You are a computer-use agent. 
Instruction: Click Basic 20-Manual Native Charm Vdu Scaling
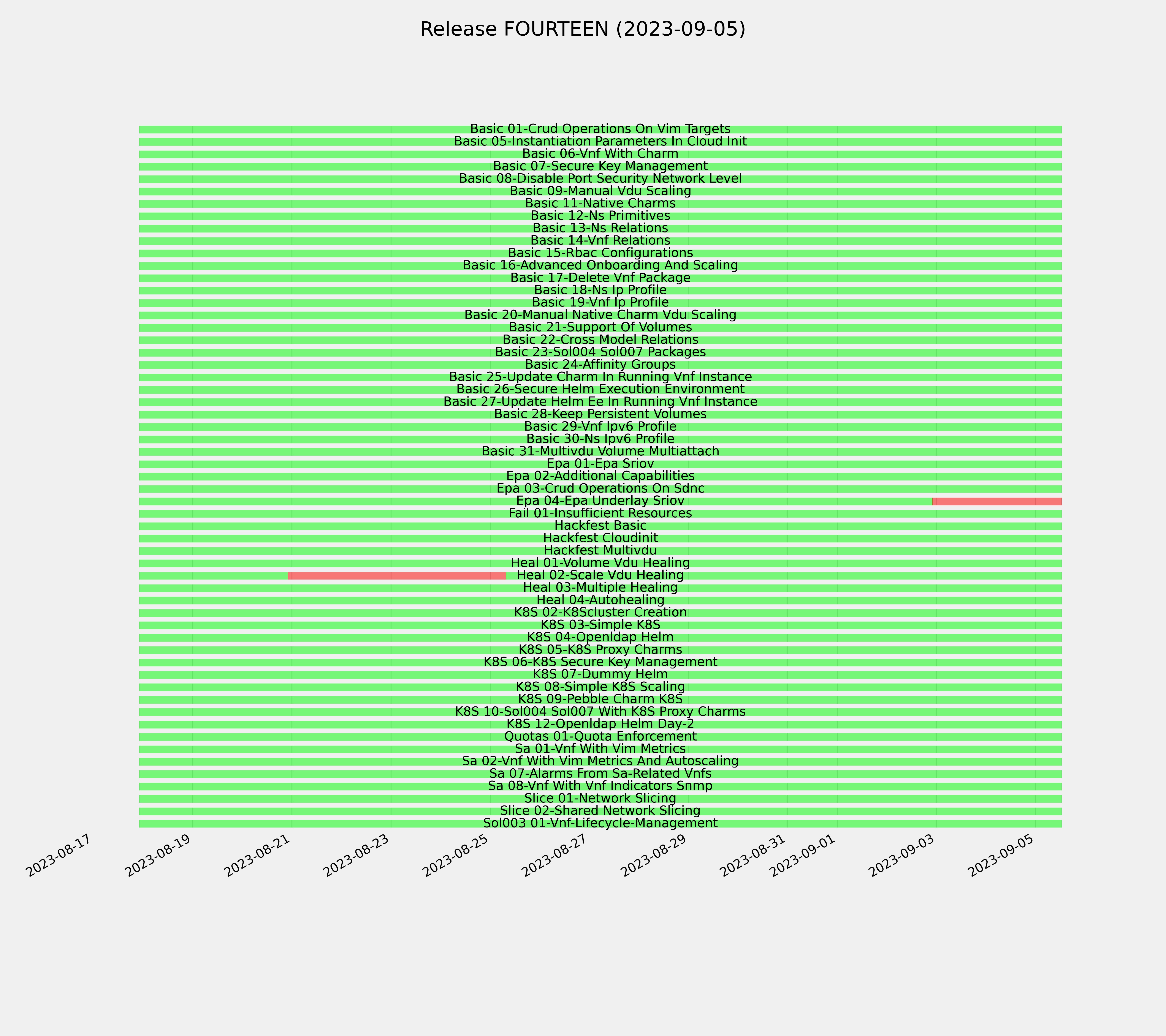(x=600, y=315)
